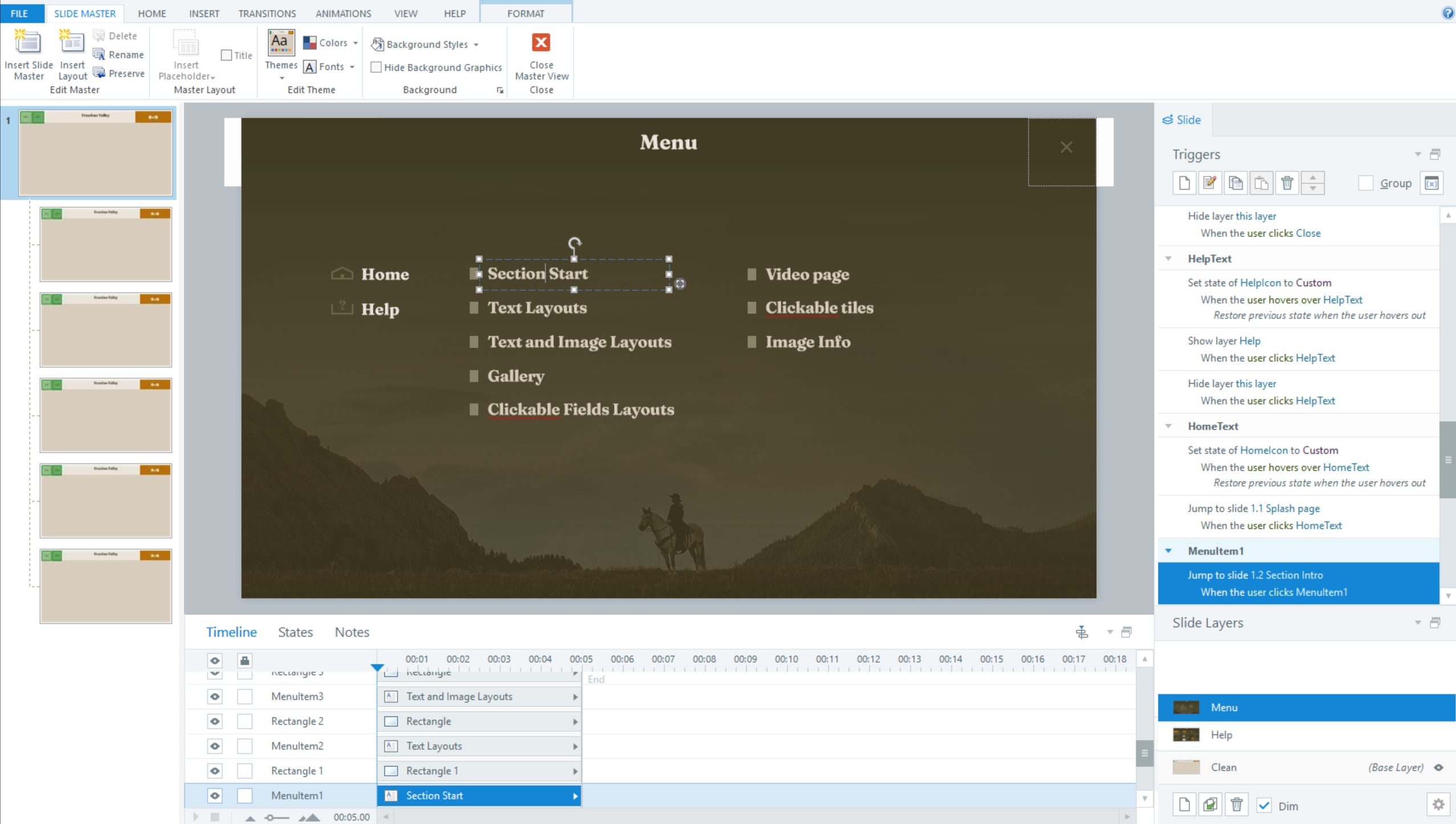Undock the Triggers panel
This screenshot has height=824, width=1456.
point(1435,154)
